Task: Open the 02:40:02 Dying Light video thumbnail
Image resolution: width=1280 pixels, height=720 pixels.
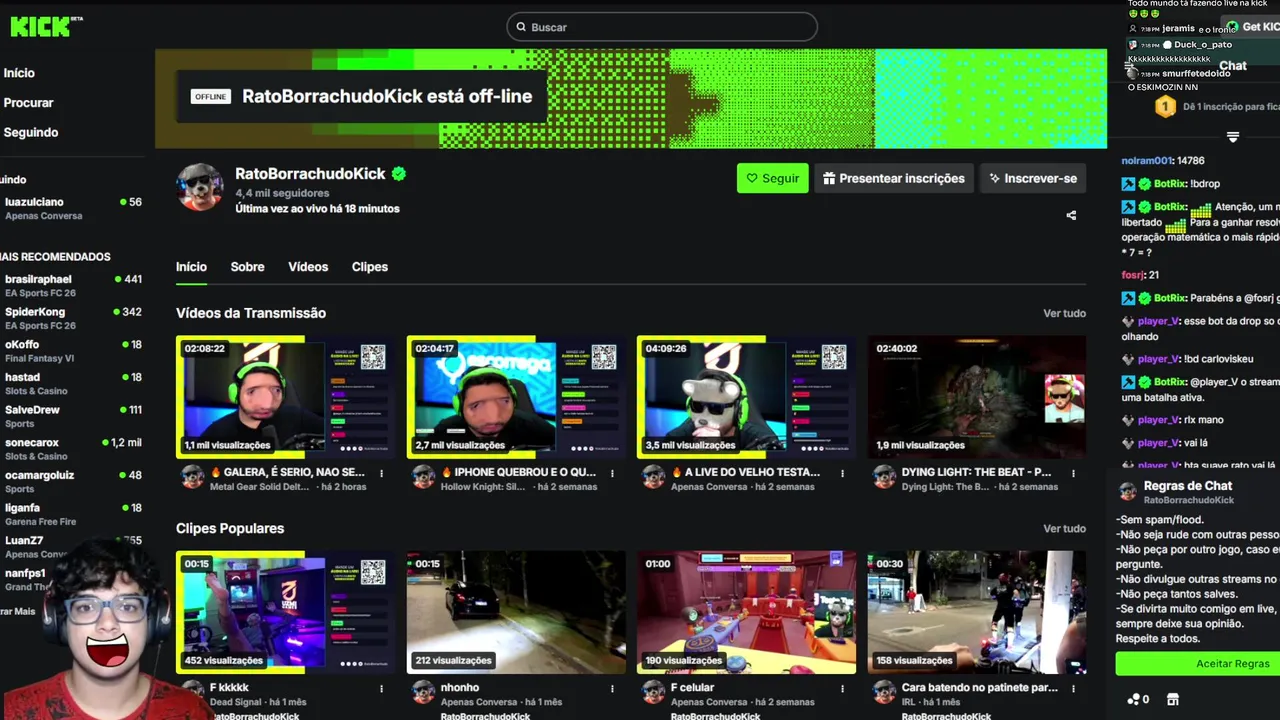Action: (976, 397)
